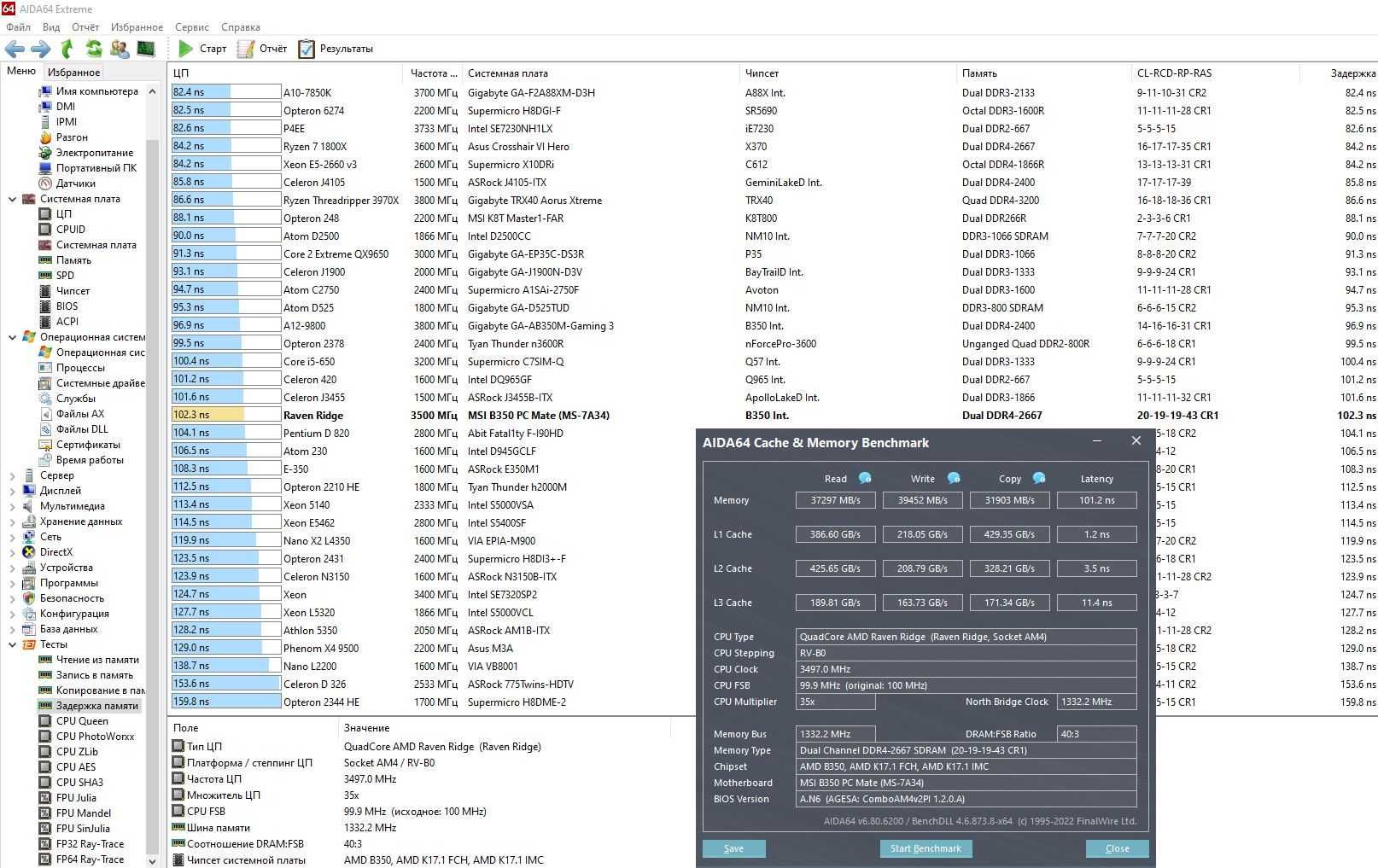The image size is (1378, 868).
Task: Expand the Сервер tree node
Action: 12,475
